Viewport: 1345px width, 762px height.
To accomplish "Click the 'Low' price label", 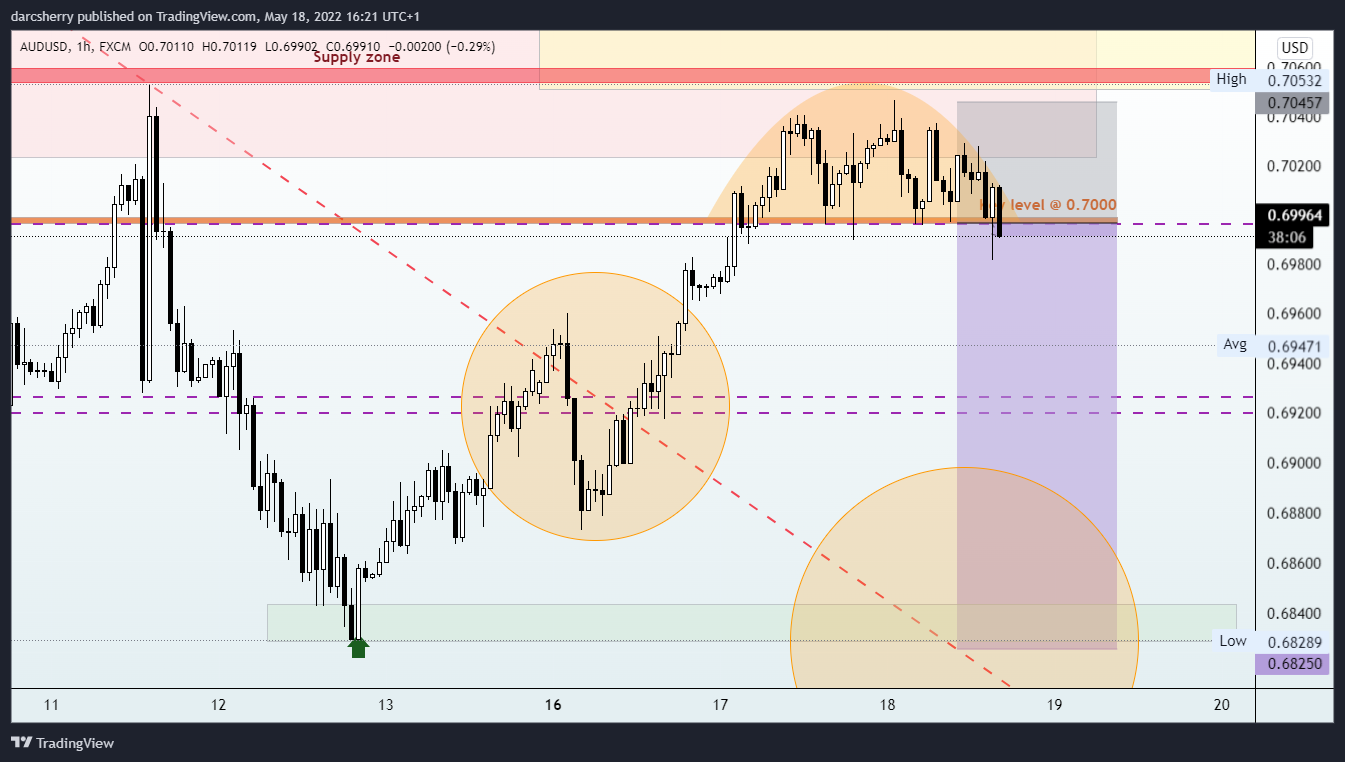I will click(x=1233, y=641).
